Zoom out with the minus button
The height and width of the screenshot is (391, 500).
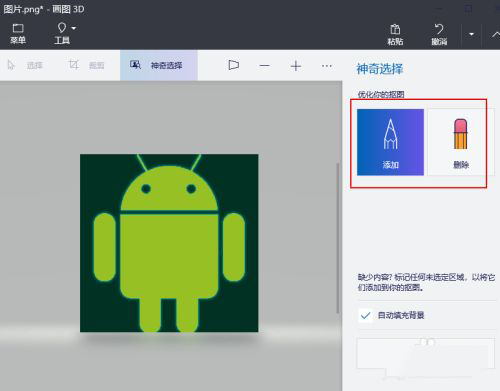click(x=265, y=66)
